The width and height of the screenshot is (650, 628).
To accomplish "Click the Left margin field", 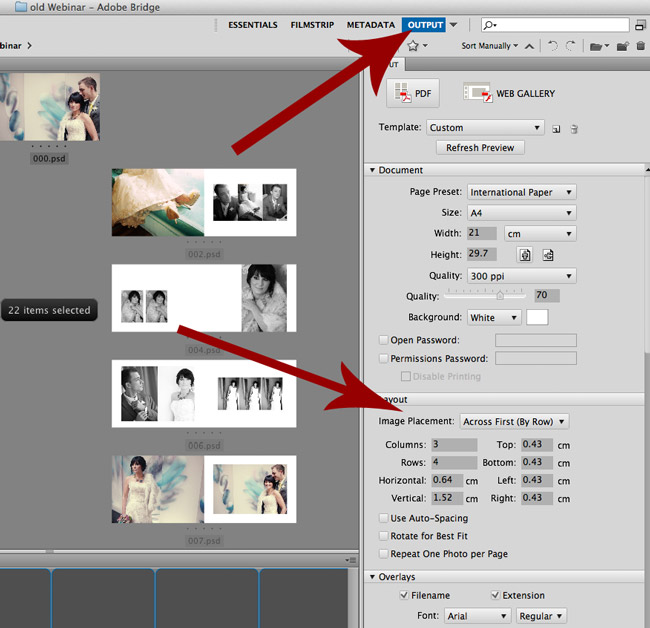I will click(x=537, y=480).
